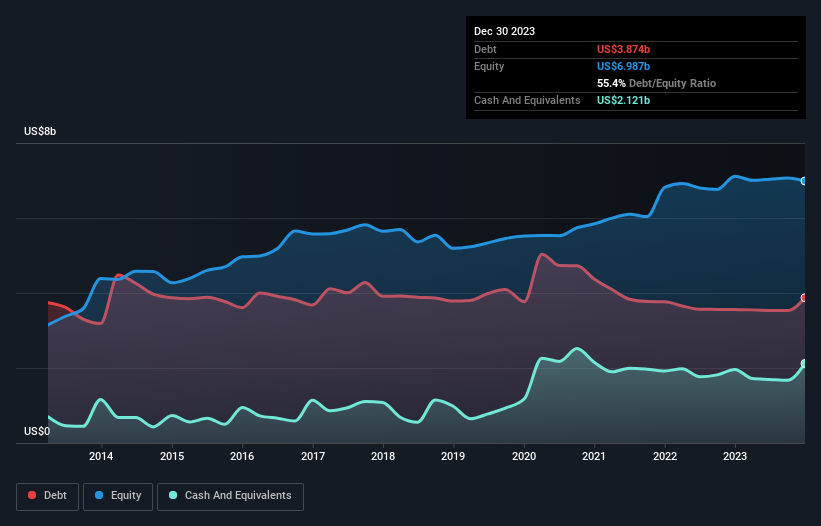Click the US$8b y-axis label
Screen dimensions: 821x526
40,131
